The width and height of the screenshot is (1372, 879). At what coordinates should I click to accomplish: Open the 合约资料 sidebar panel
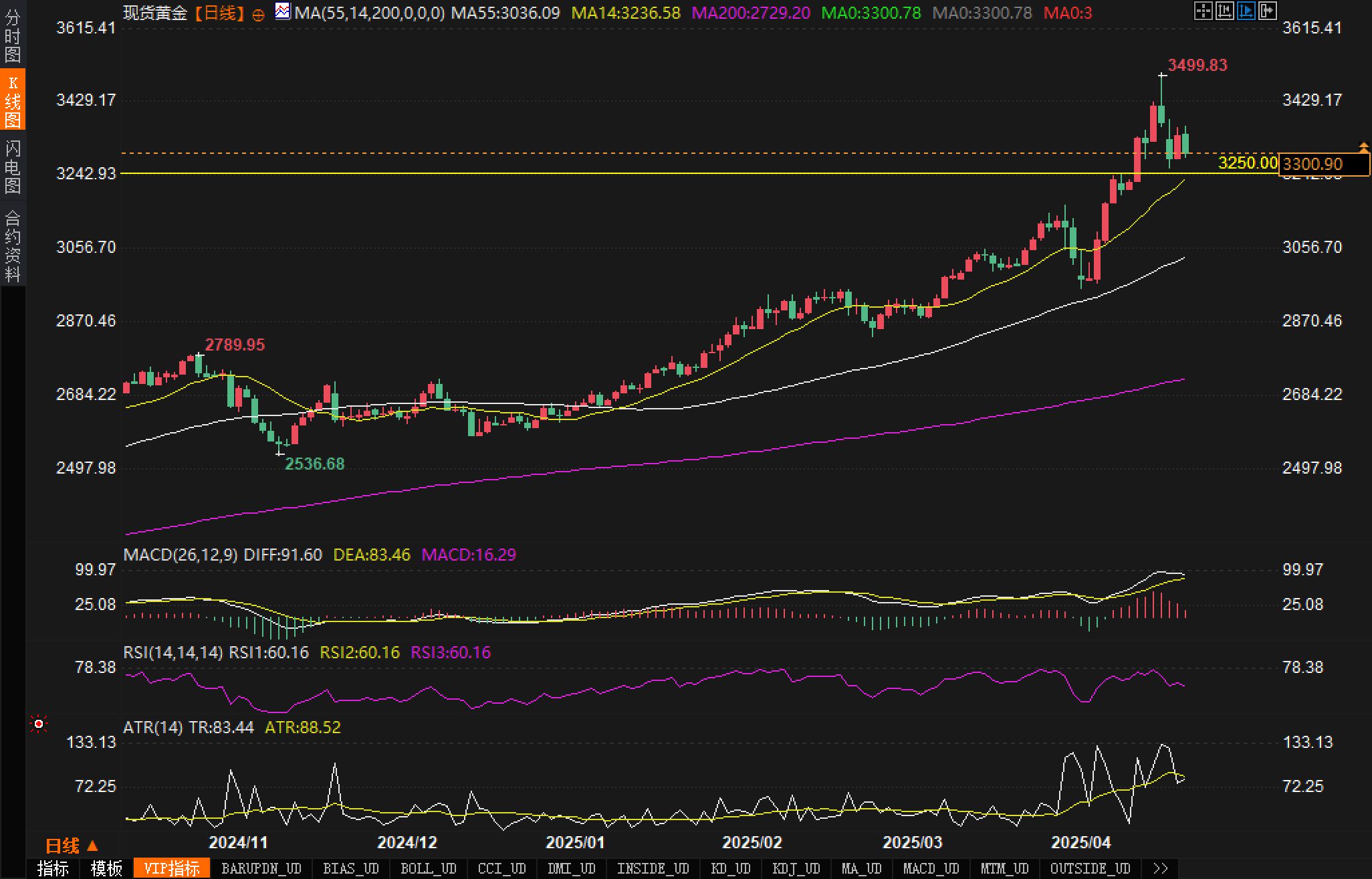point(13,245)
